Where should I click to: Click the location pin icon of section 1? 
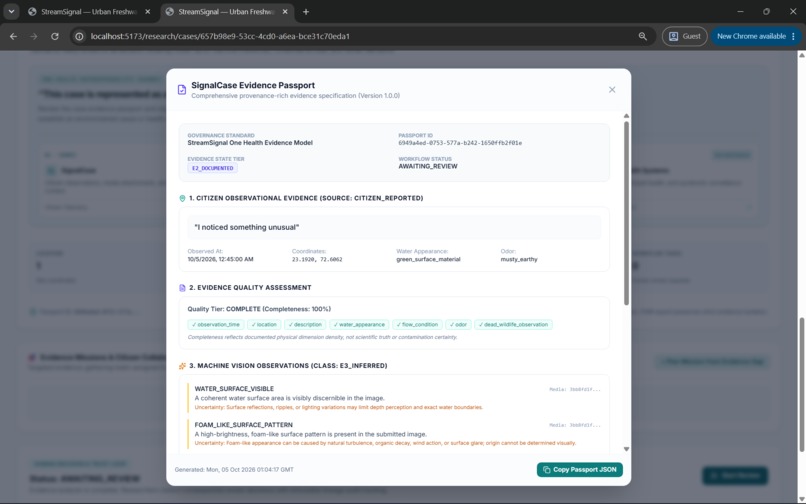182,199
